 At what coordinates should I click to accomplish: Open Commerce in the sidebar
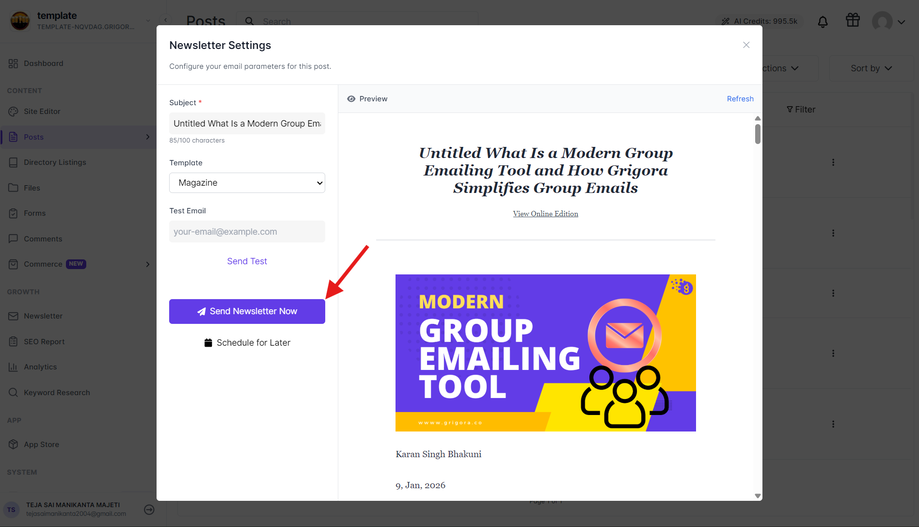pos(43,264)
